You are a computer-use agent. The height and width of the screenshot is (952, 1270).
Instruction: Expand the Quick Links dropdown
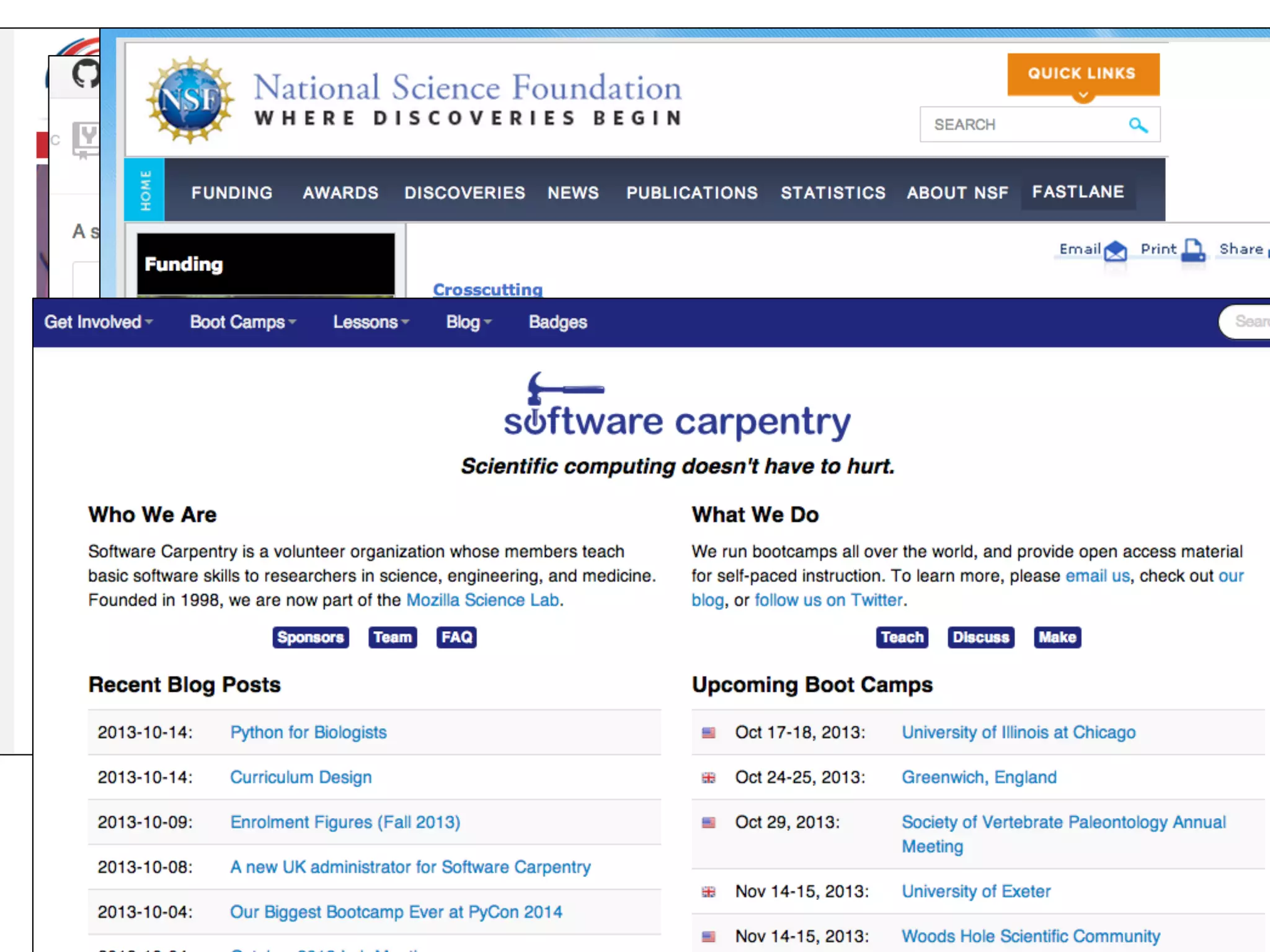point(1083,74)
